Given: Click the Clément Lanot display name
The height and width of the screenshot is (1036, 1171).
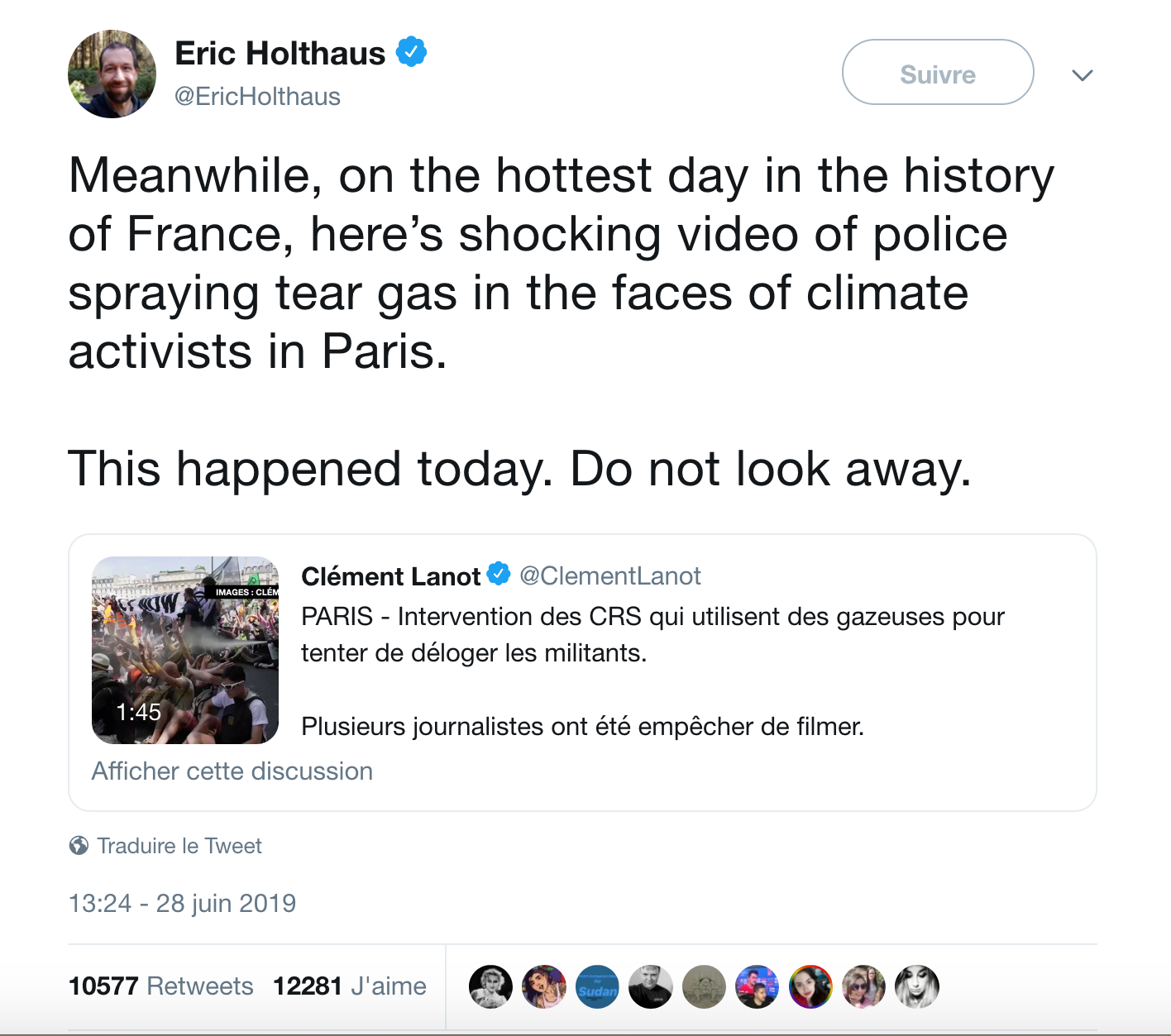Looking at the screenshot, I should (x=390, y=576).
